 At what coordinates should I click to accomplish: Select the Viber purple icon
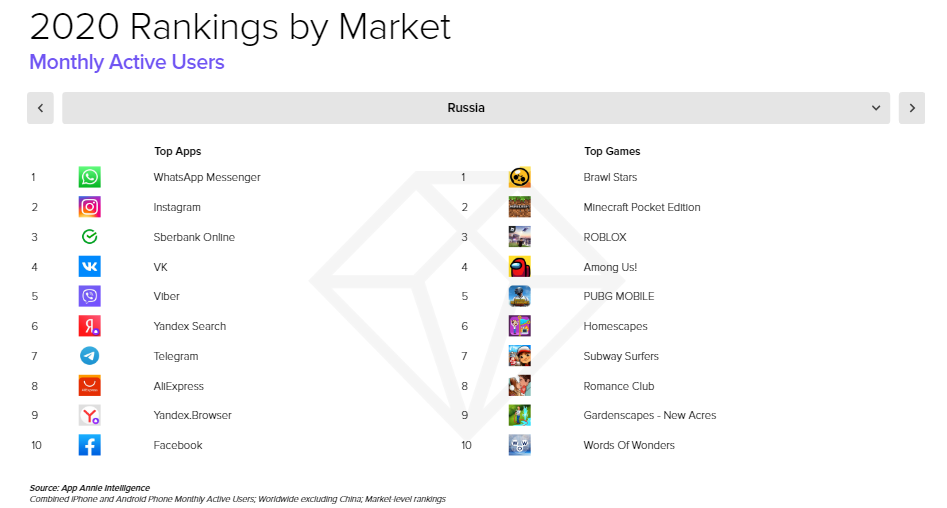(x=89, y=296)
